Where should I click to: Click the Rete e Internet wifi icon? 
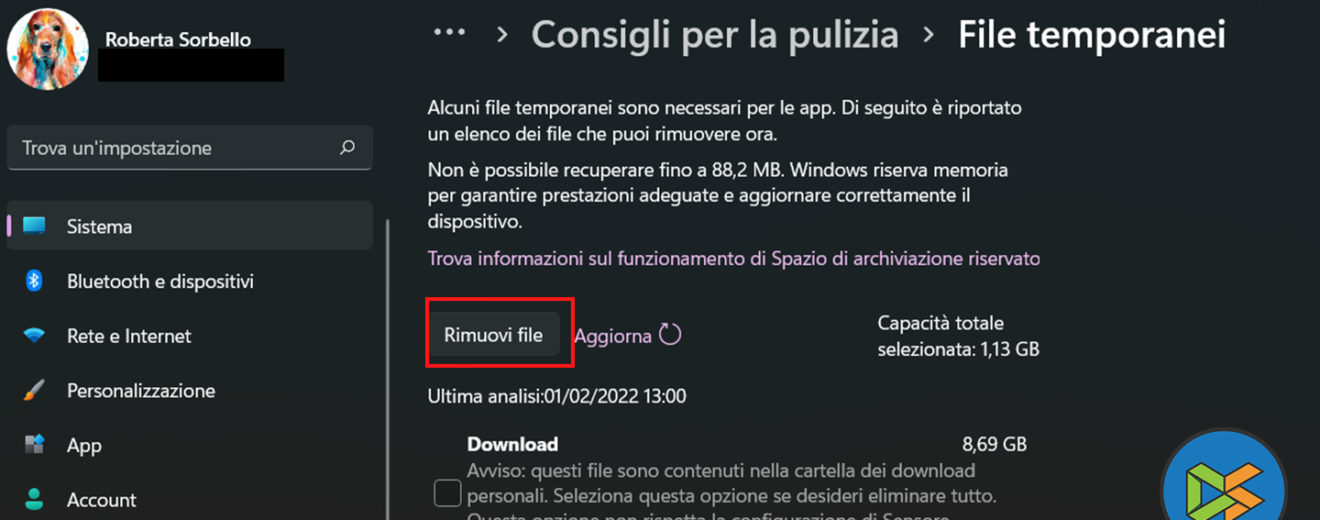click(34, 336)
